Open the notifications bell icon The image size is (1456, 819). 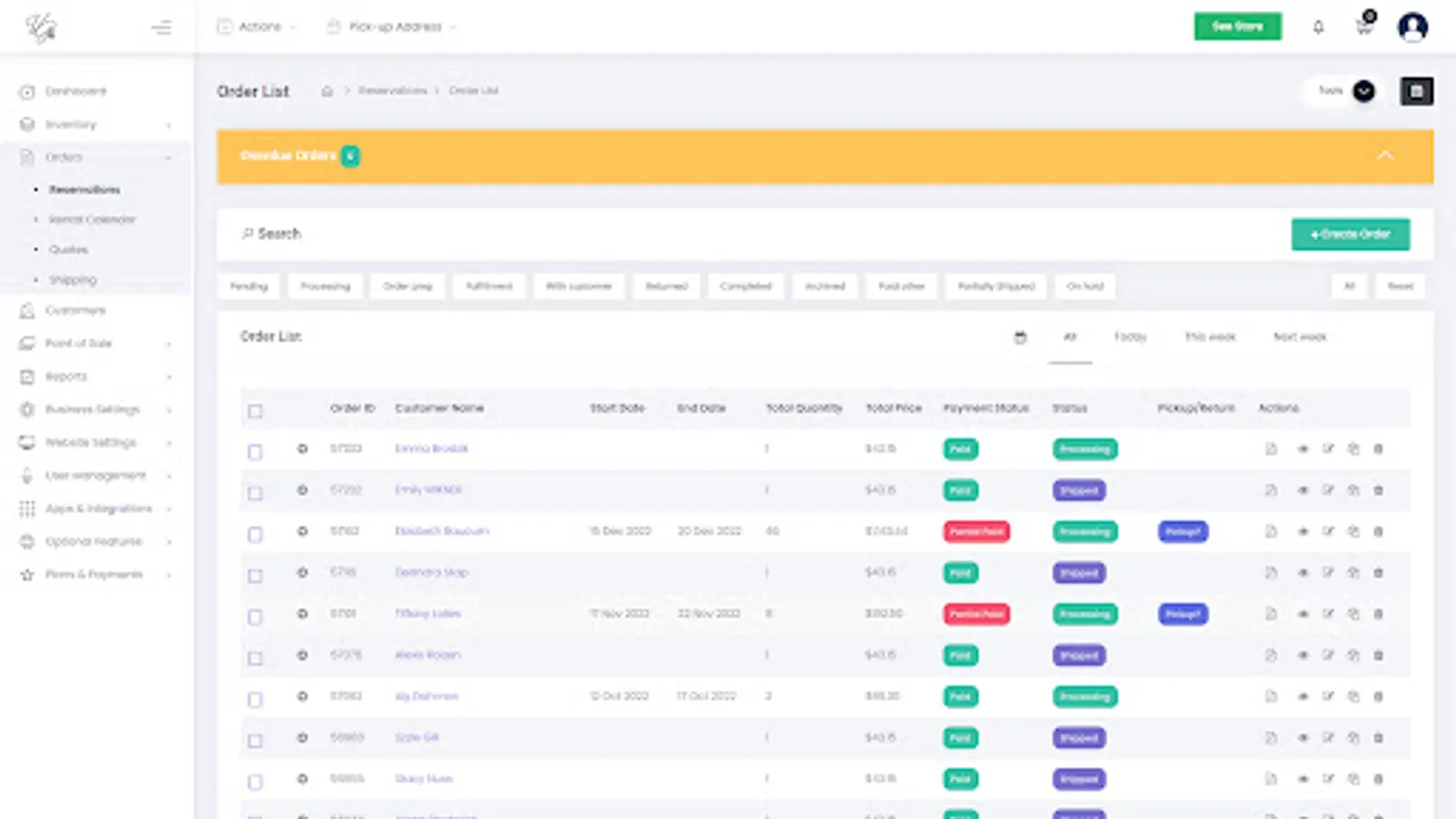1318,27
